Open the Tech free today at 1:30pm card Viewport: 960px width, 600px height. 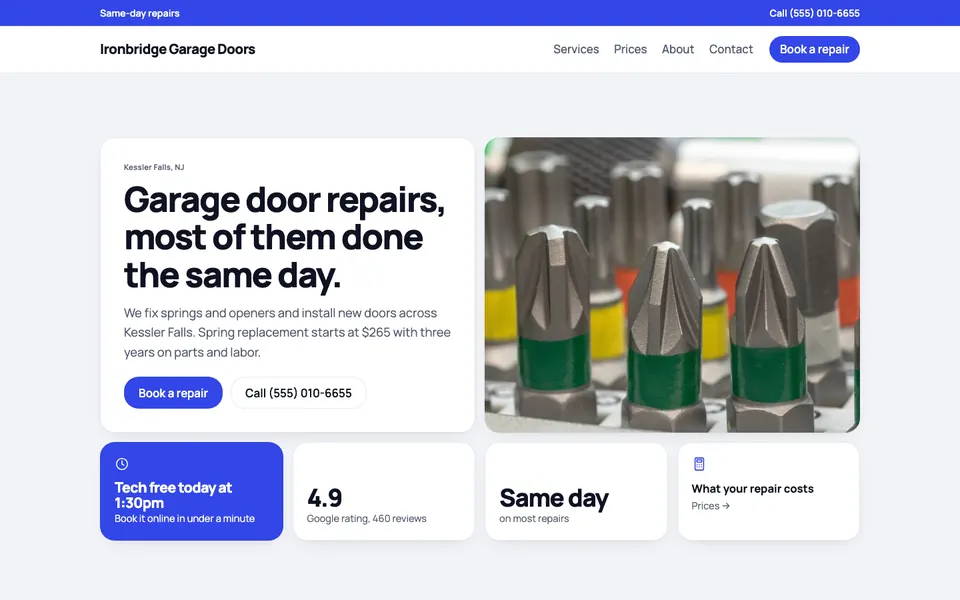[192, 491]
